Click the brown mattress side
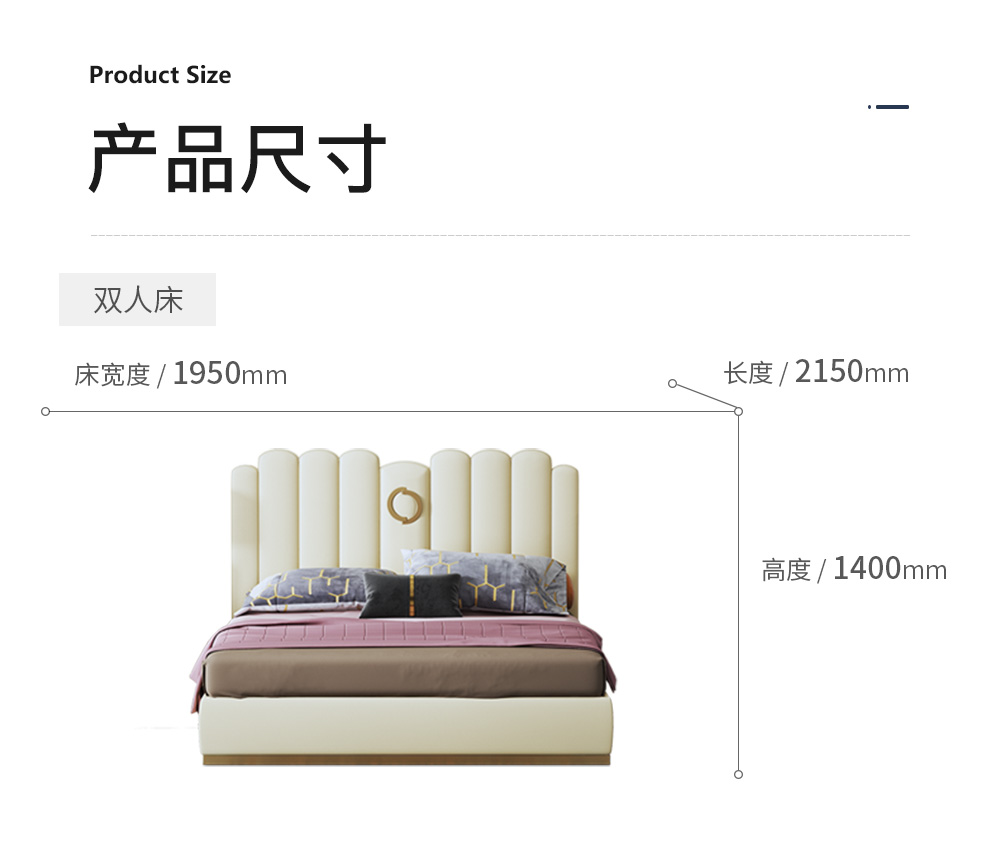Image resolution: width=1000 pixels, height=842 pixels. pyautogui.click(x=404, y=673)
